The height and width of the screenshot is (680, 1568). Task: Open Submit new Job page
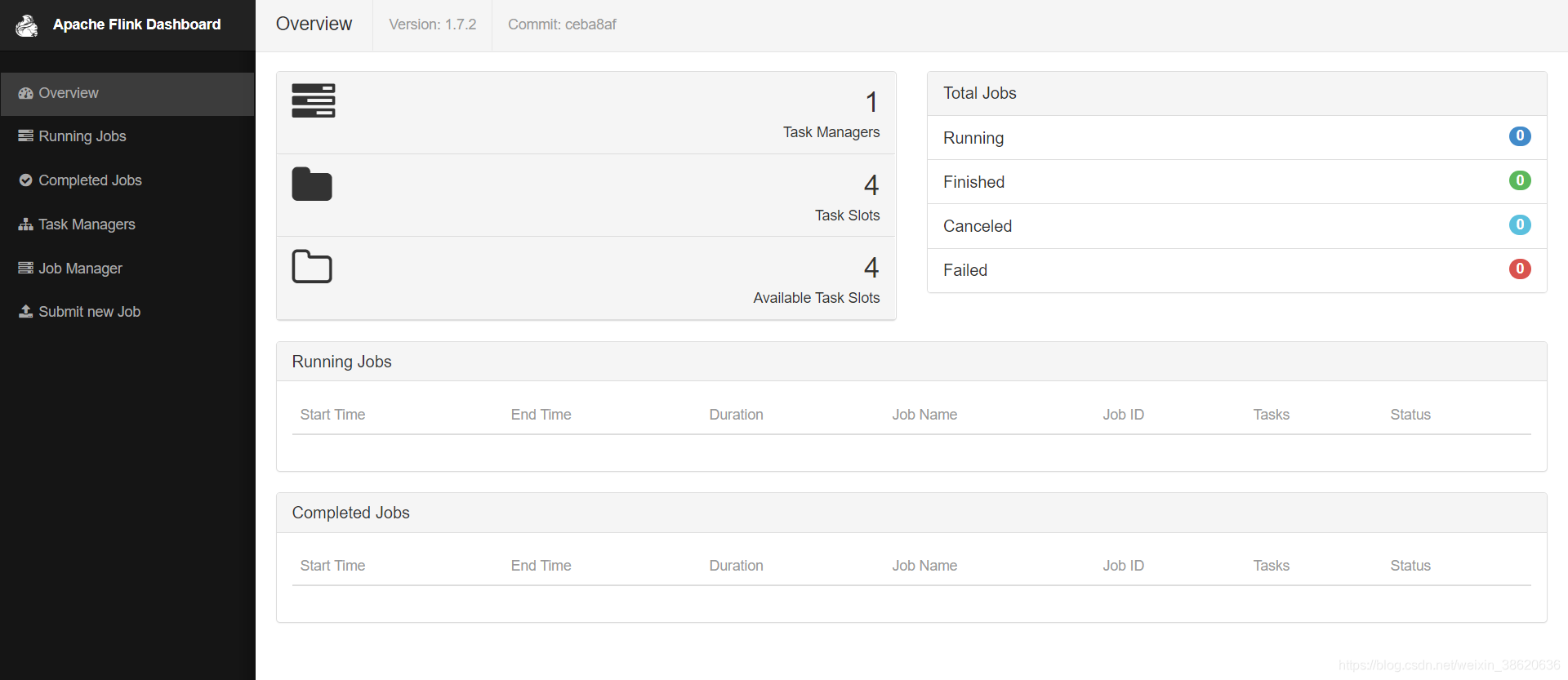click(127, 312)
